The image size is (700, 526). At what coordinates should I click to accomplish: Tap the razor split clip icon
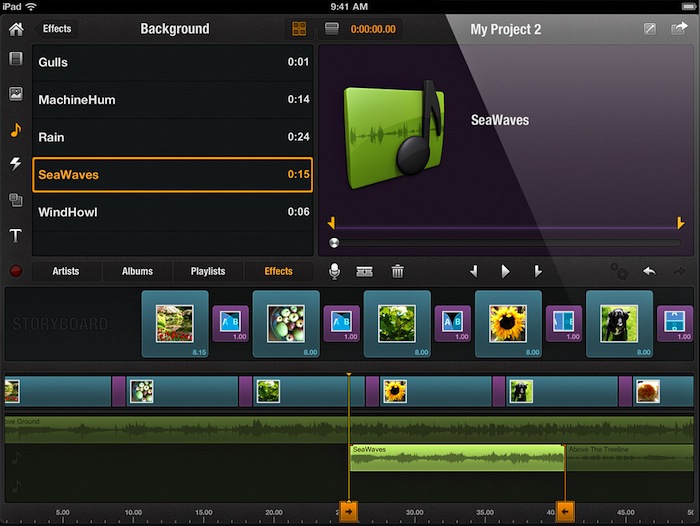[364, 271]
